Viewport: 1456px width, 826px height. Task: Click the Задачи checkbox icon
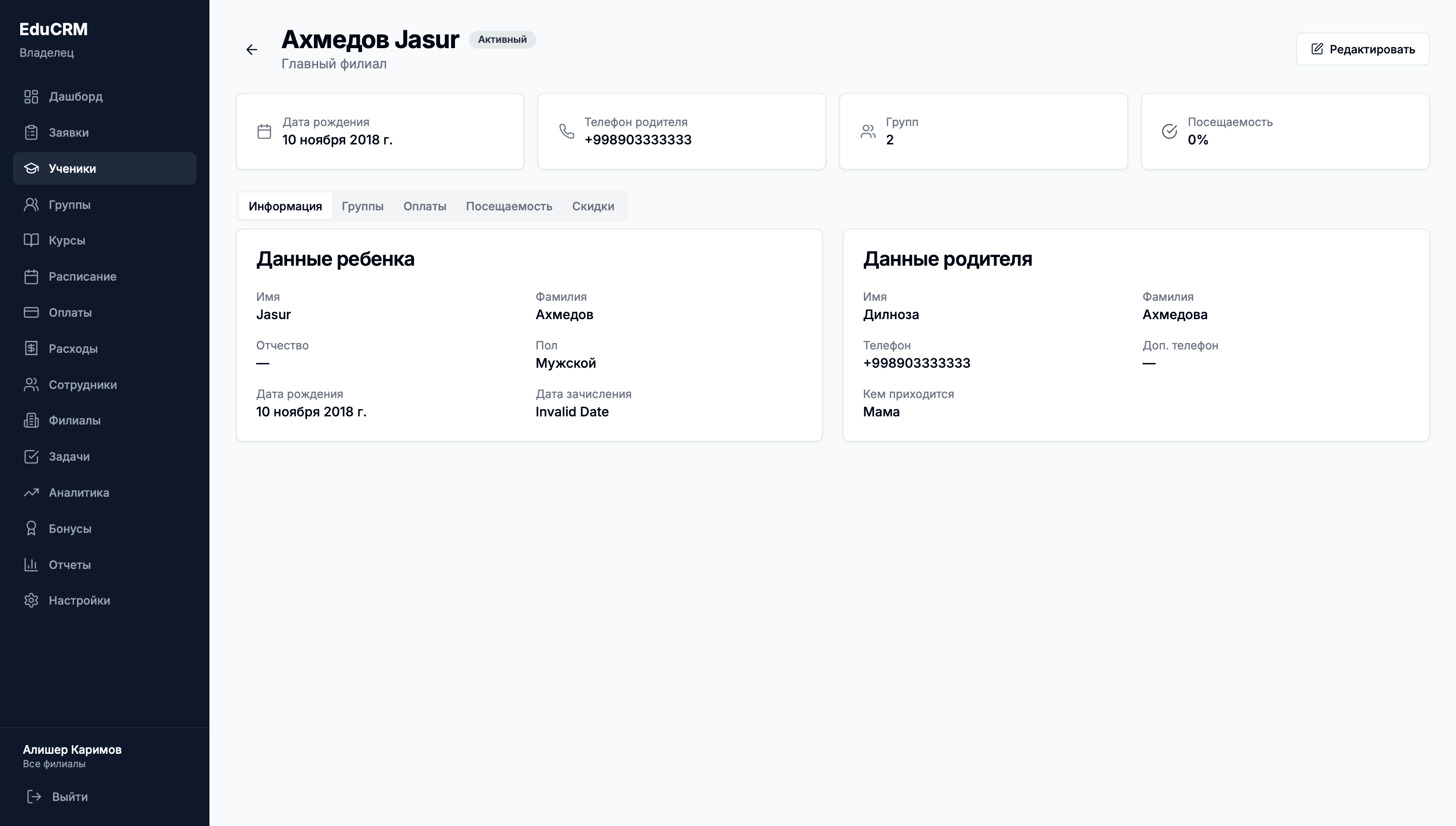(31, 456)
